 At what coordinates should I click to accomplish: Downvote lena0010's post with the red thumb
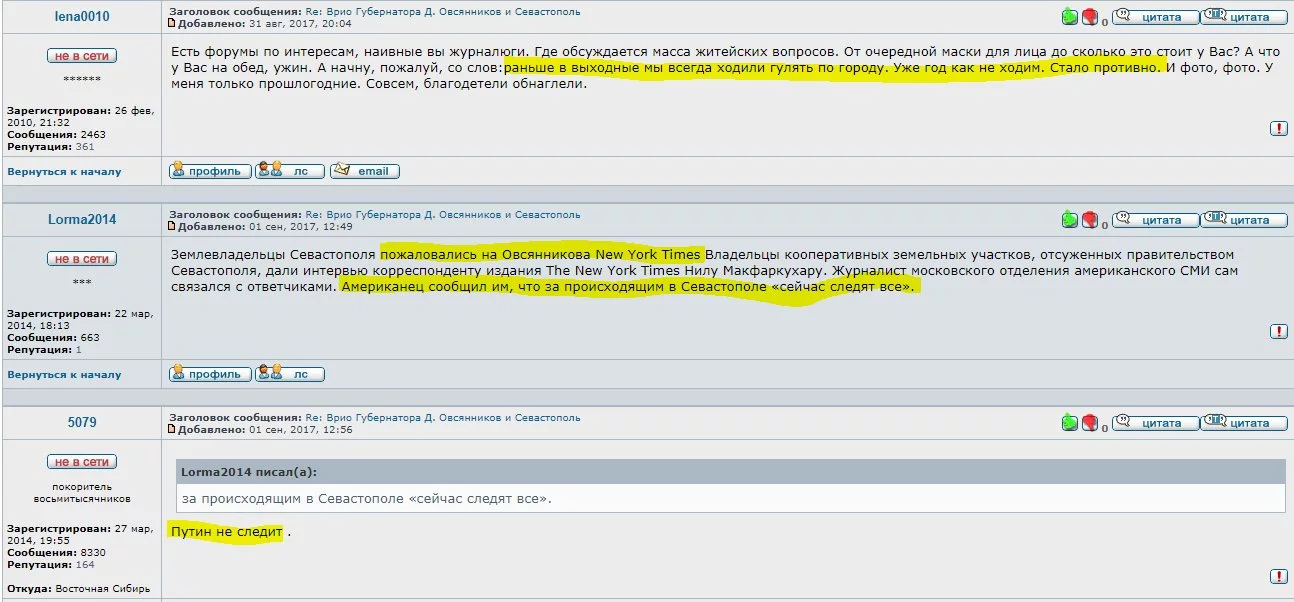coord(1090,17)
